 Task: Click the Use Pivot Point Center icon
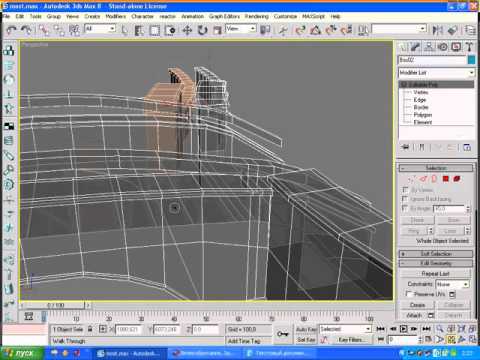coord(265,30)
